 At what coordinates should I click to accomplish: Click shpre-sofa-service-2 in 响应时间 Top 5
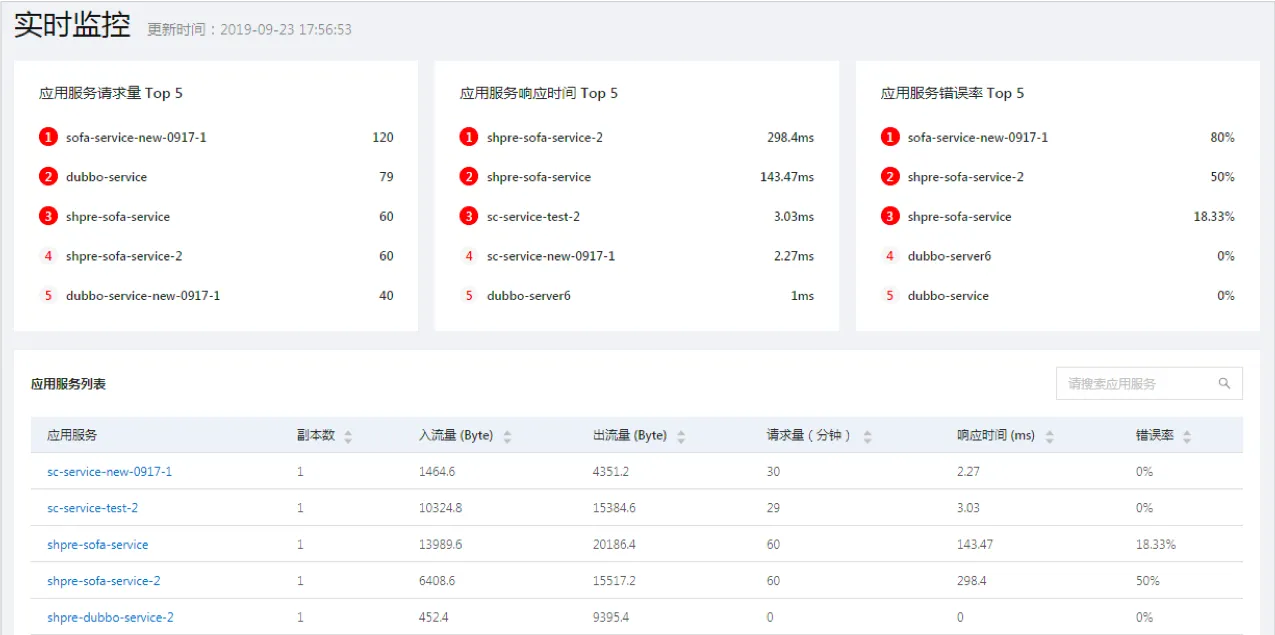(x=545, y=137)
